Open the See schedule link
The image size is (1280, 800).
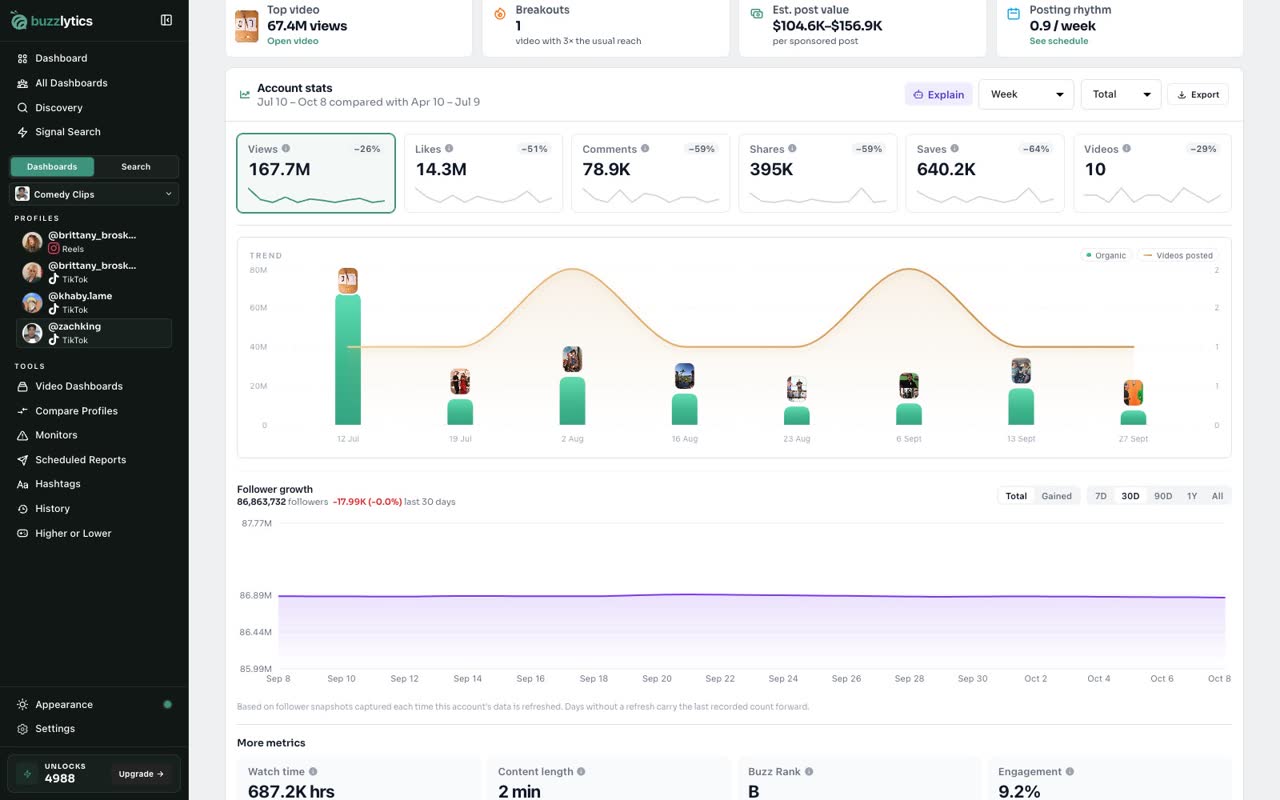pos(1059,41)
